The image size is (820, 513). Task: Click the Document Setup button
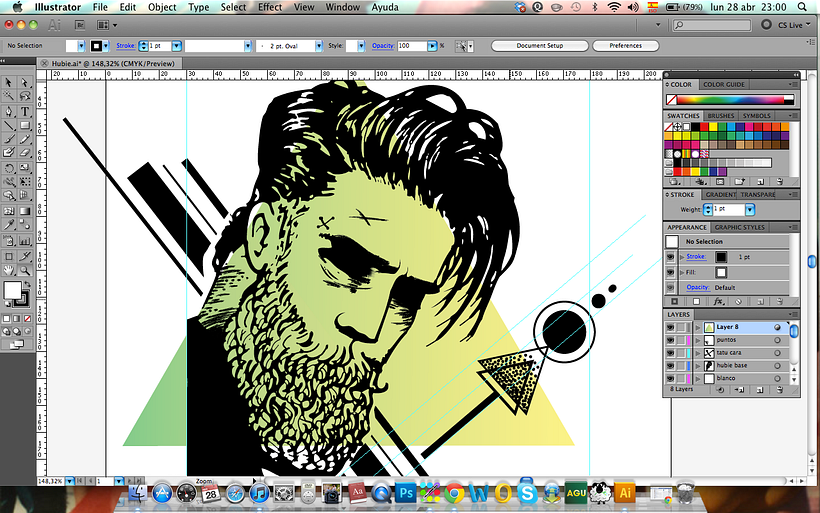tap(540, 46)
